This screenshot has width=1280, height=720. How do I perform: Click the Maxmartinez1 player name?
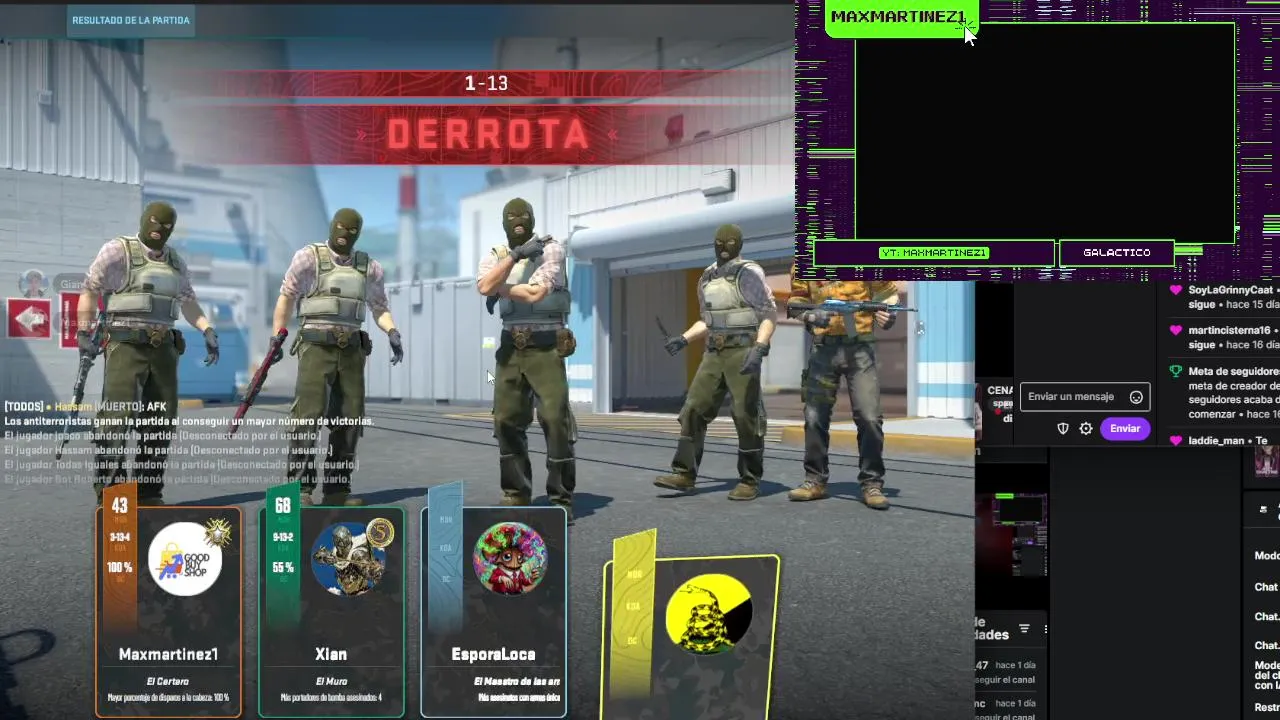click(168, 654)
